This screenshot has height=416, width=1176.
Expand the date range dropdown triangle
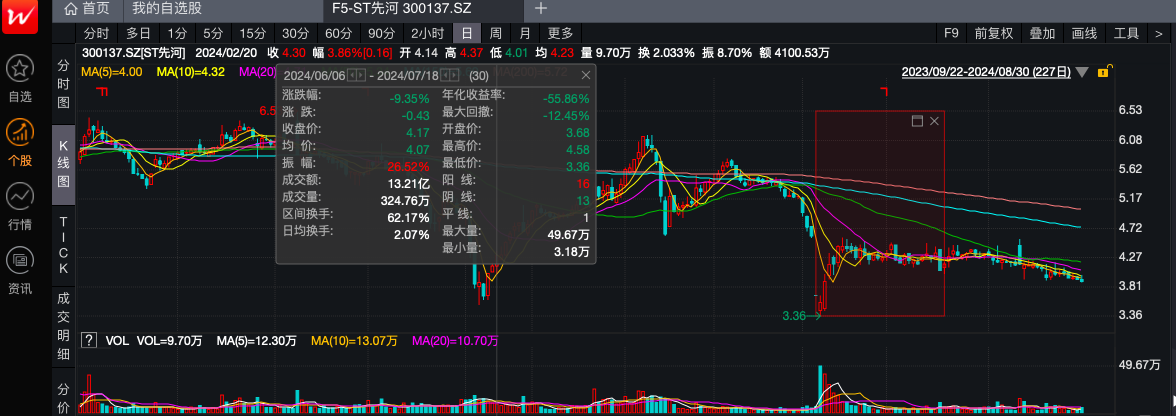[1082, 73]
